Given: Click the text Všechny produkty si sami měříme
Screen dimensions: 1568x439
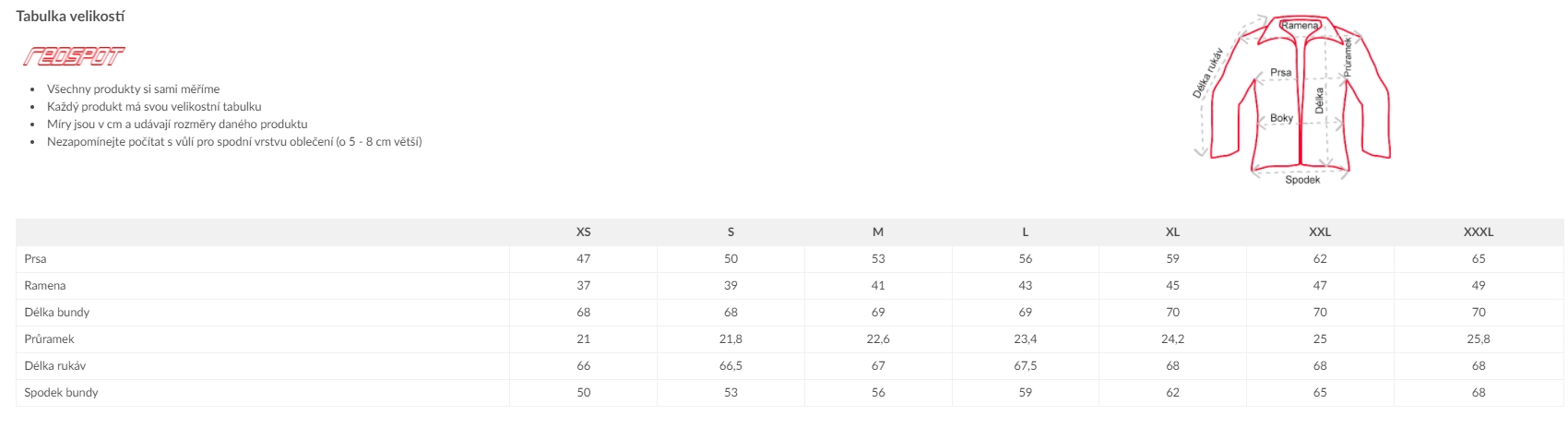Looking at the screenshot, I should pos(133,89).
